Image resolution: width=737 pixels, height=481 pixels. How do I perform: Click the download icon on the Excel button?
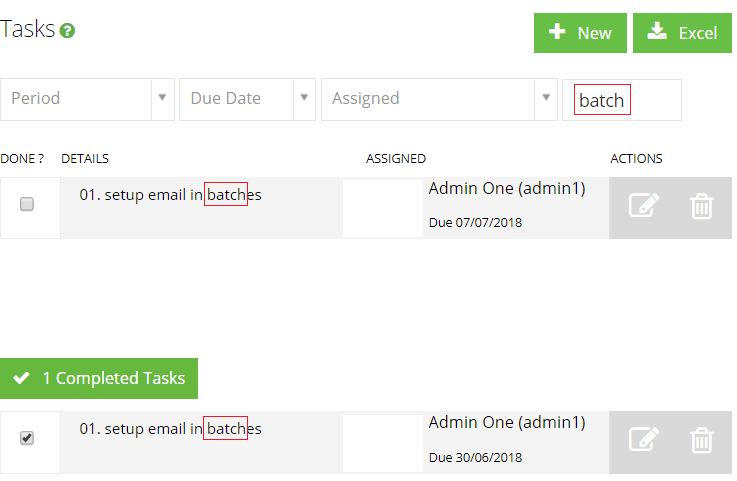(x=657, y=31)
